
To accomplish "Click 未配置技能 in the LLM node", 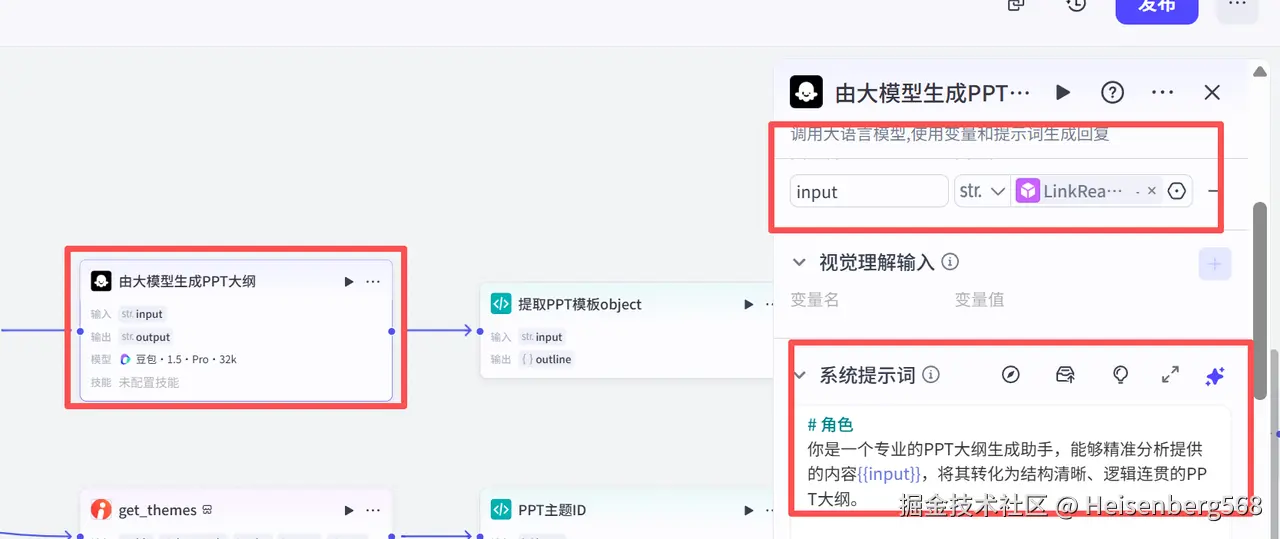I will click(x=149, y=382).
